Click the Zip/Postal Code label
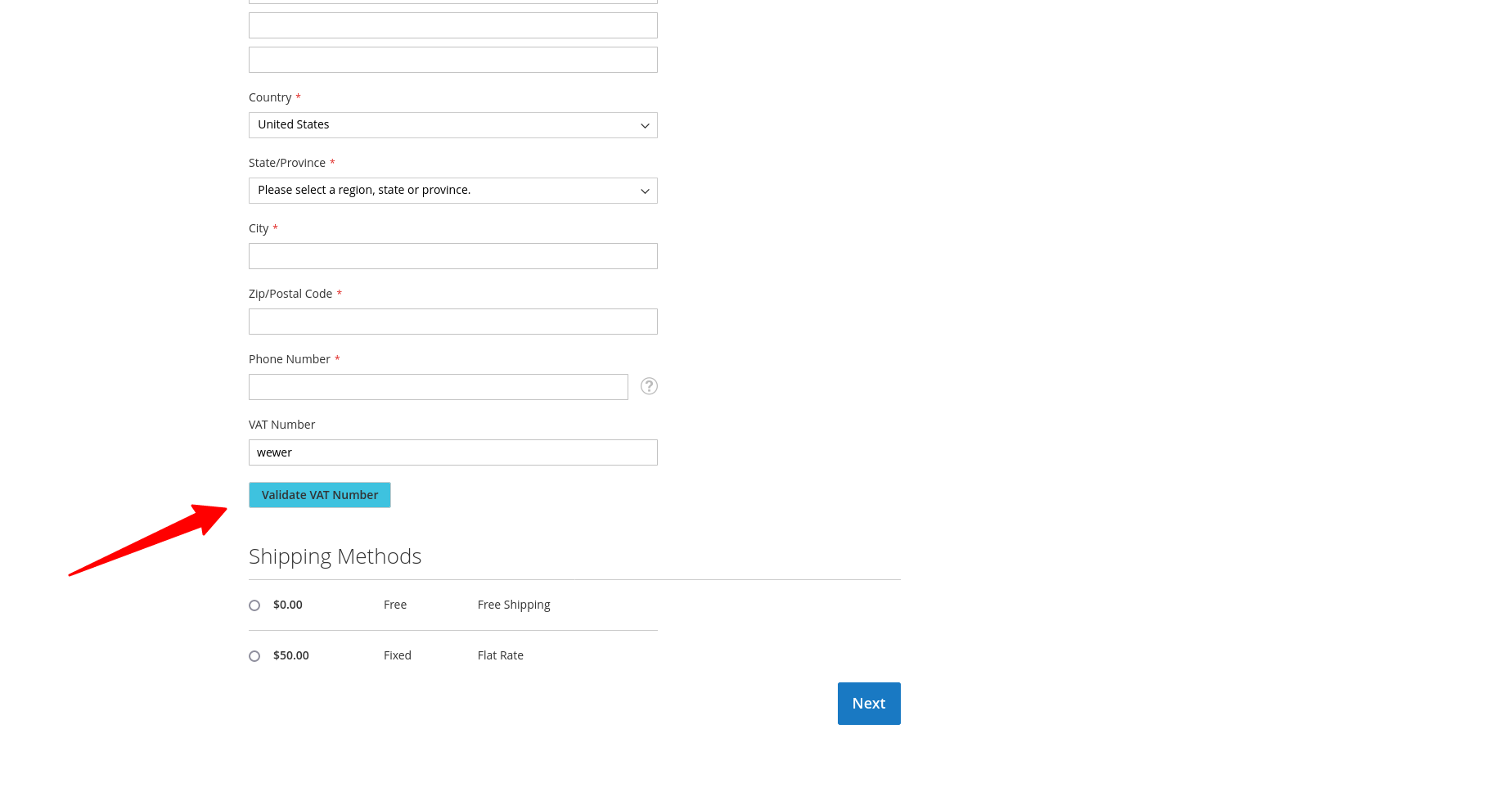Screen dimensions: 1512x792 pyautogui.click(x=290, y=294)
